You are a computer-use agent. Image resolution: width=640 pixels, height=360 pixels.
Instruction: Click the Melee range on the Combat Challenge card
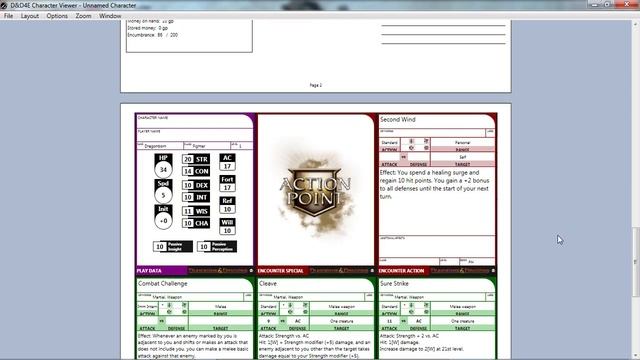coord(220,306)
